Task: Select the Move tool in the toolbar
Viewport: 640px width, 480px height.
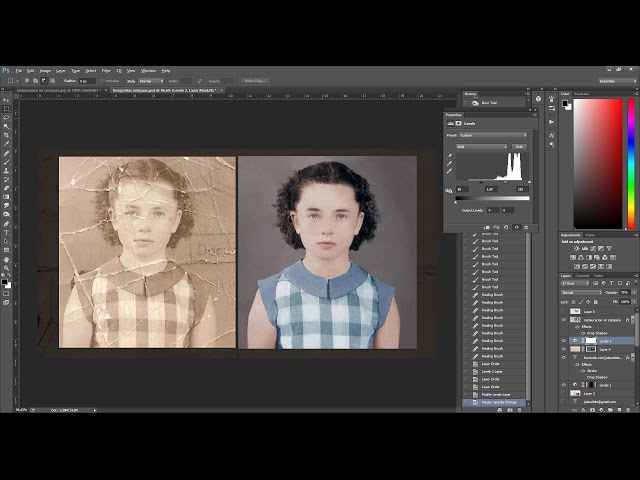Action: (6, 101)
